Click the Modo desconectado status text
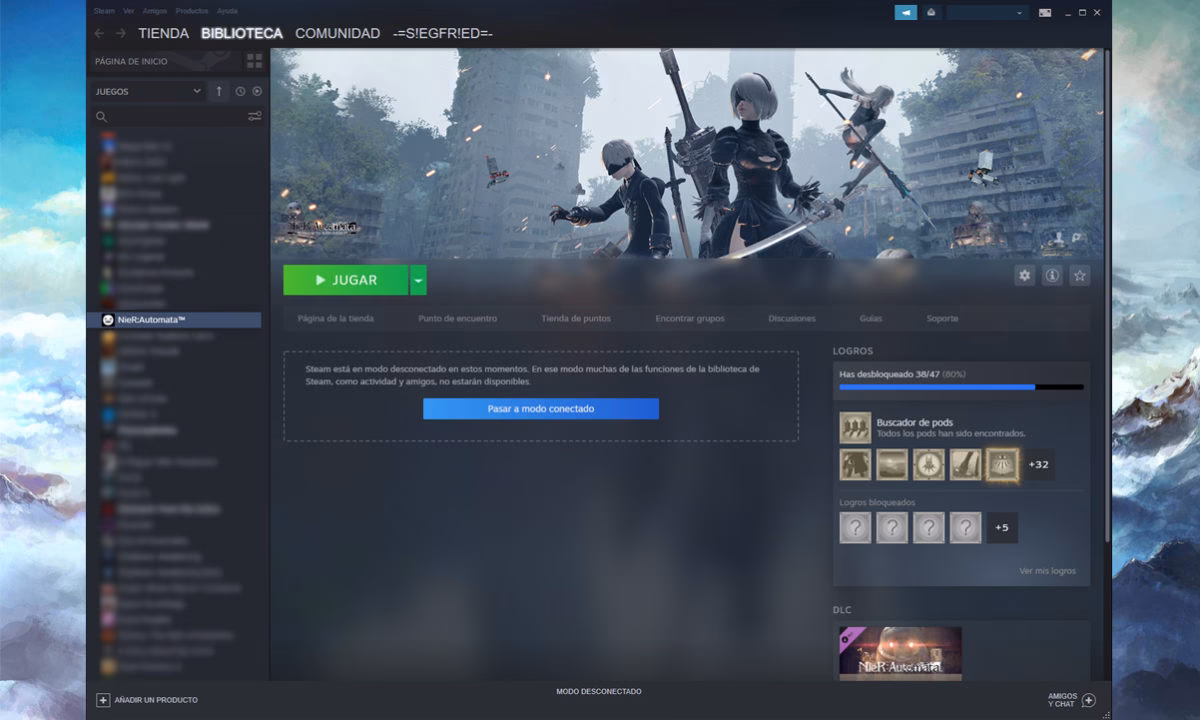 [x=599, y=692]
